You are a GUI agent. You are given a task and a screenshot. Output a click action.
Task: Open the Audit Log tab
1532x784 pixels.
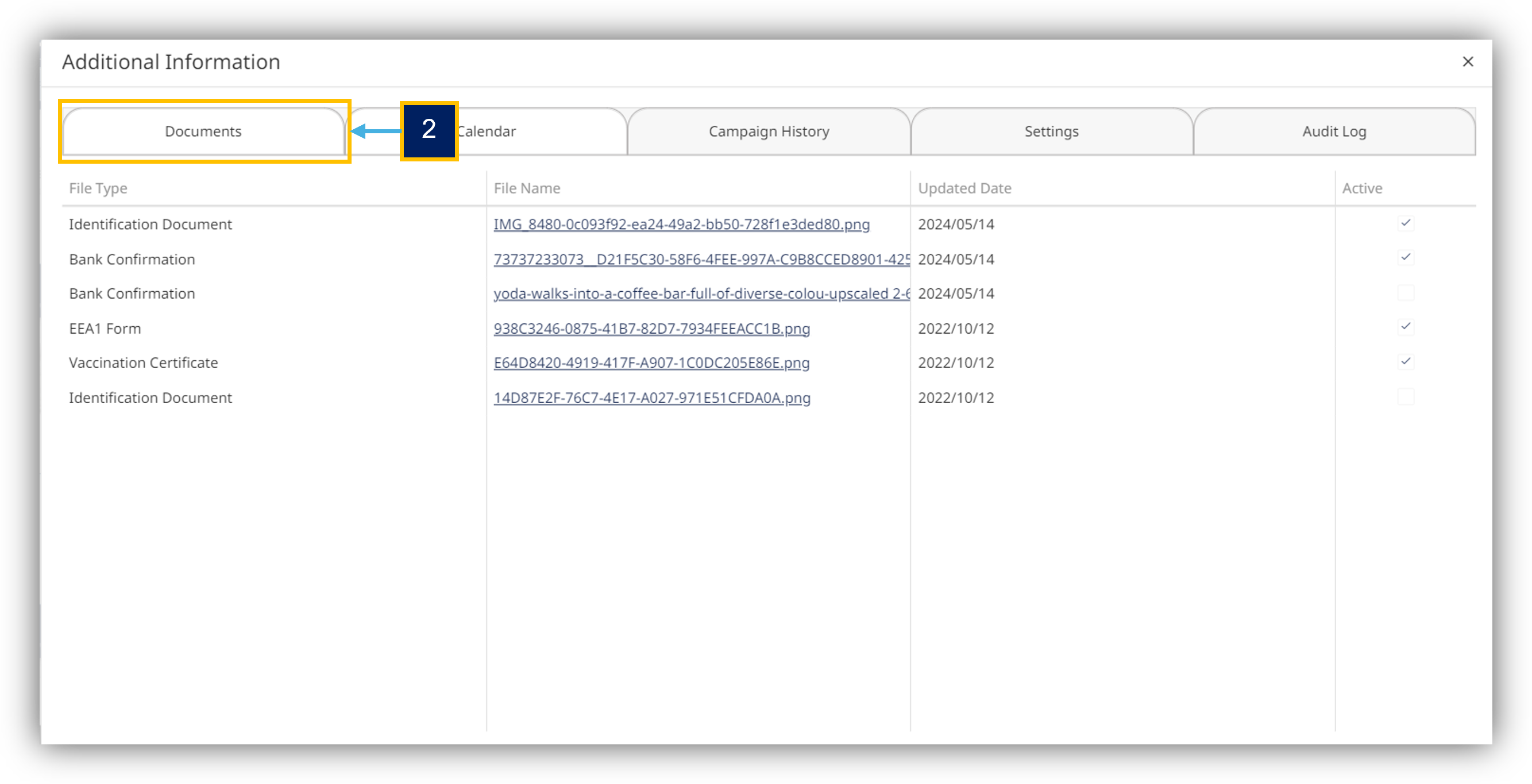[1334, 132]
